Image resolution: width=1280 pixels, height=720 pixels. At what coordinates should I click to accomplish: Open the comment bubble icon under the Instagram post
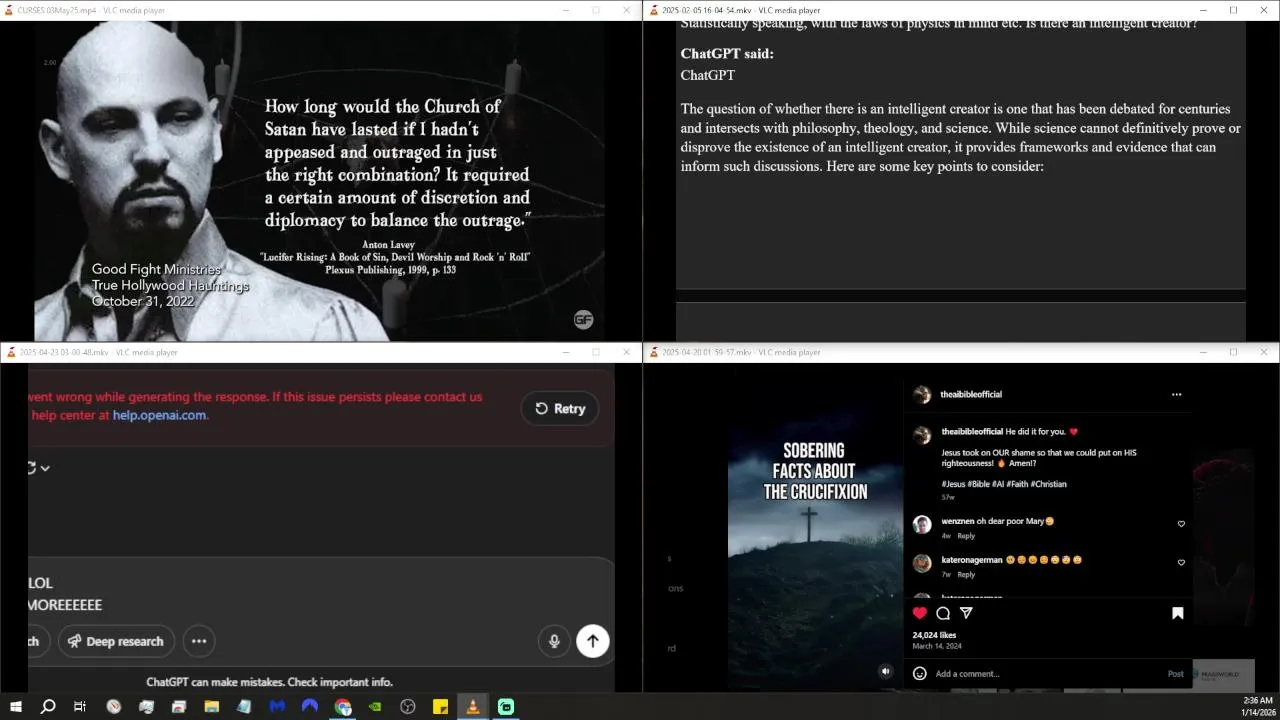(x=943, y=613)
